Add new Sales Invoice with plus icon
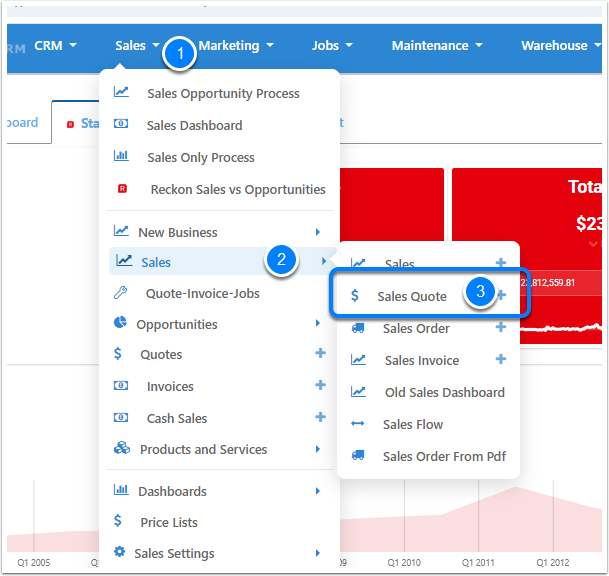The width and height of the screenshot is (609, 576). (x=501, y=359)
